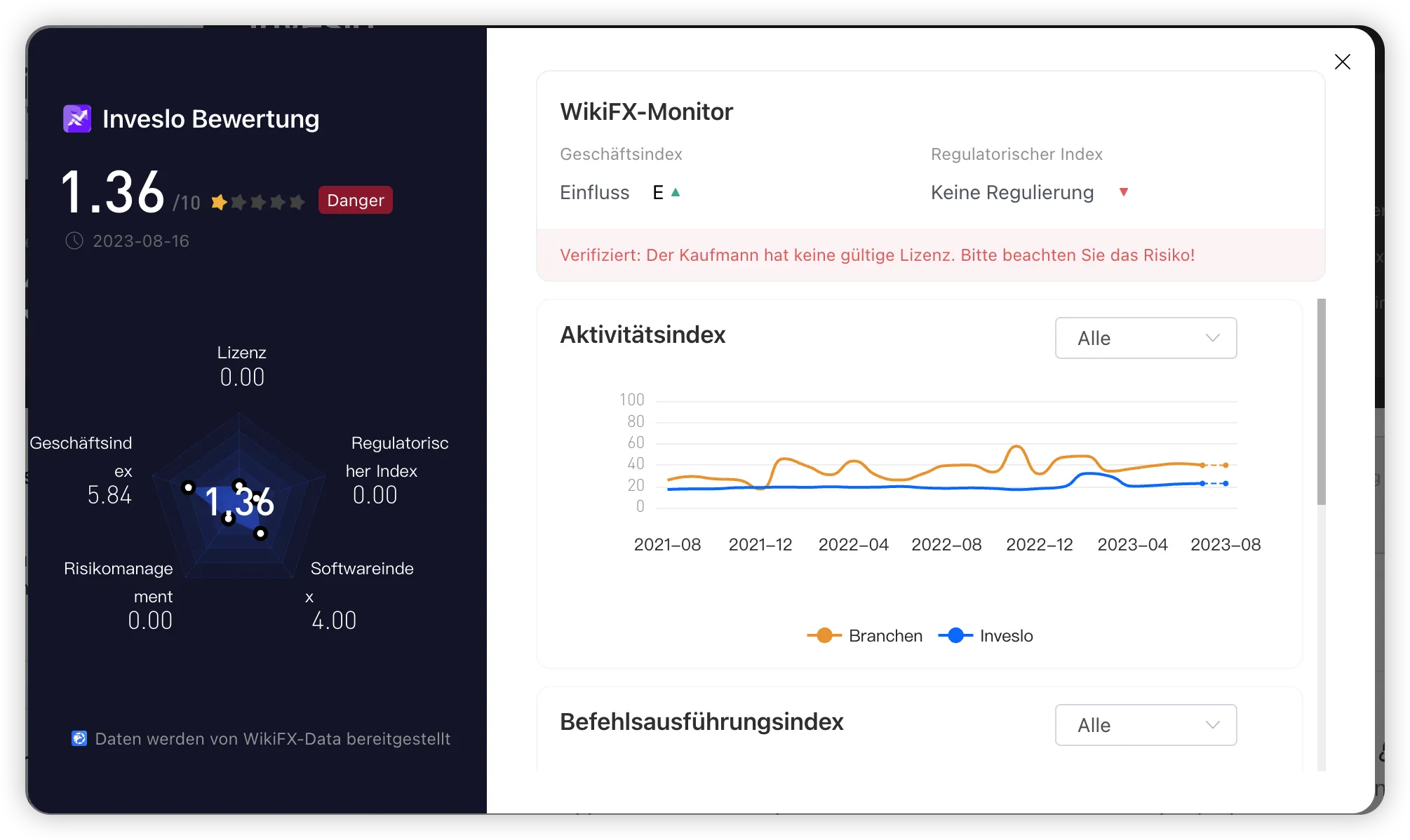Open the Befehlsausführungsindex Alle dropdown
Screen dimensions: 1410x840
pos(1146,725)
